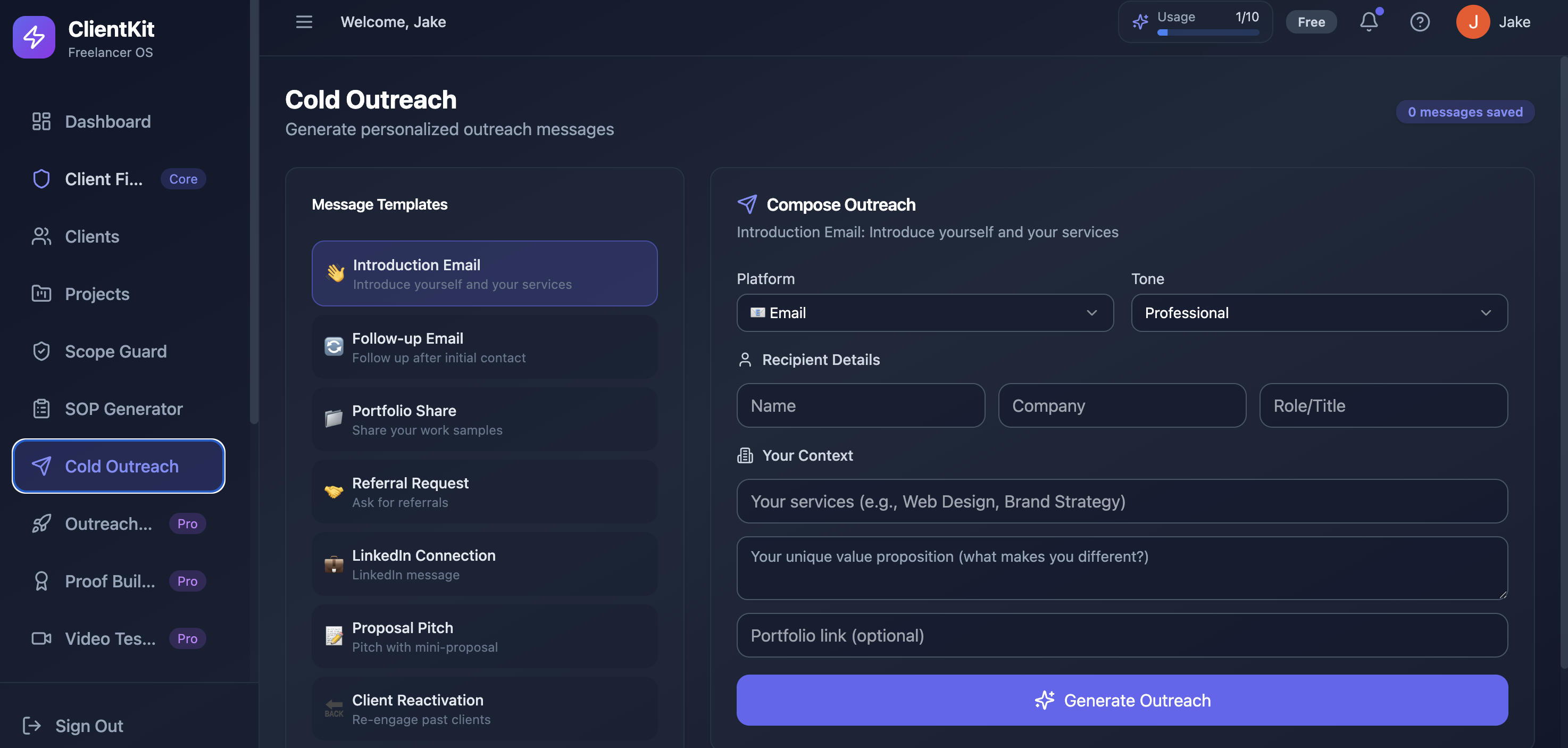The height and width of the screenshot is (748, 1568).
Task: Select the Follow-up Email template
Action: pos(484,346)
